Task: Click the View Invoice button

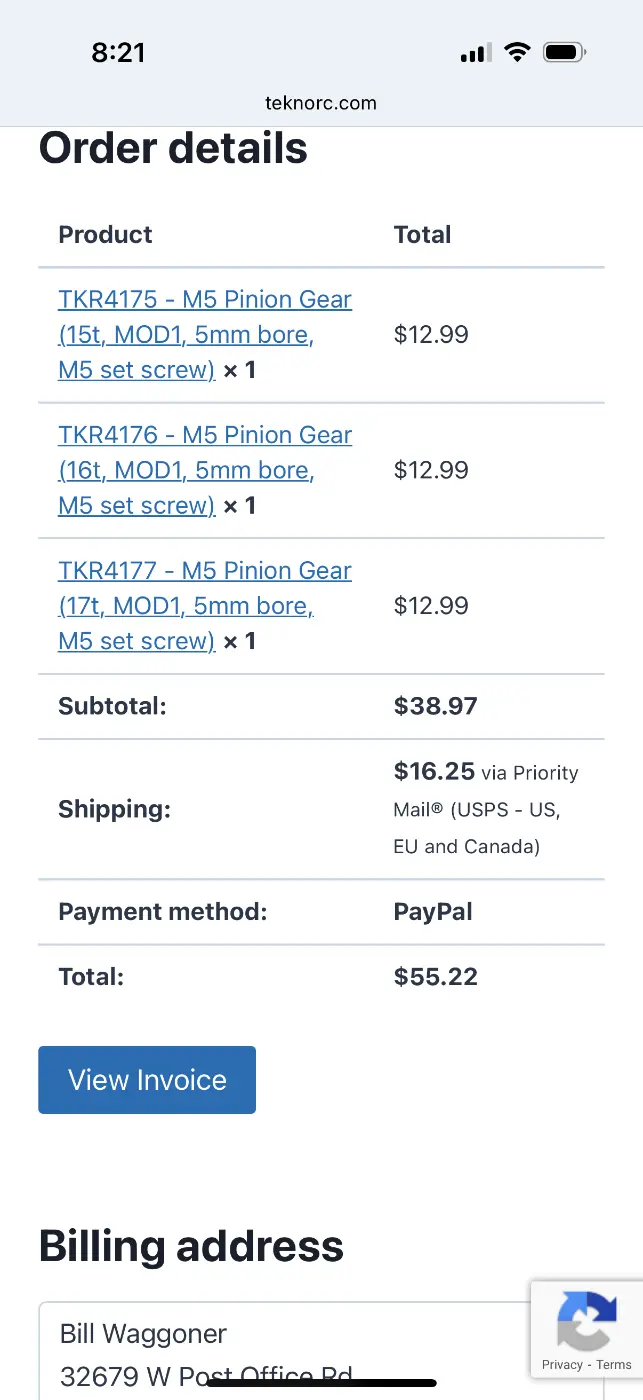Action: click(x=147, y=1080)
